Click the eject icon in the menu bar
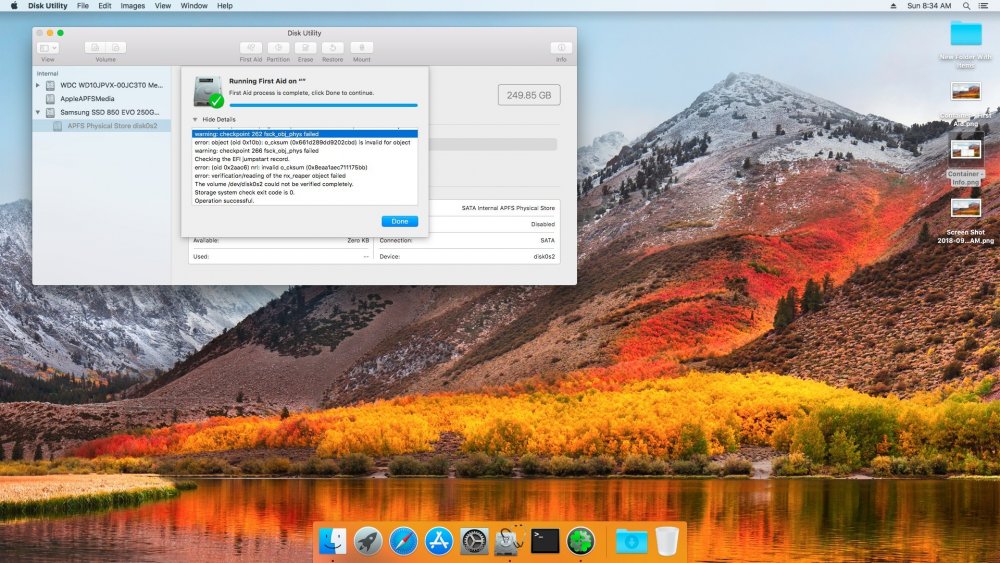This screenshot has width=1000, height=563. [893, 6]
